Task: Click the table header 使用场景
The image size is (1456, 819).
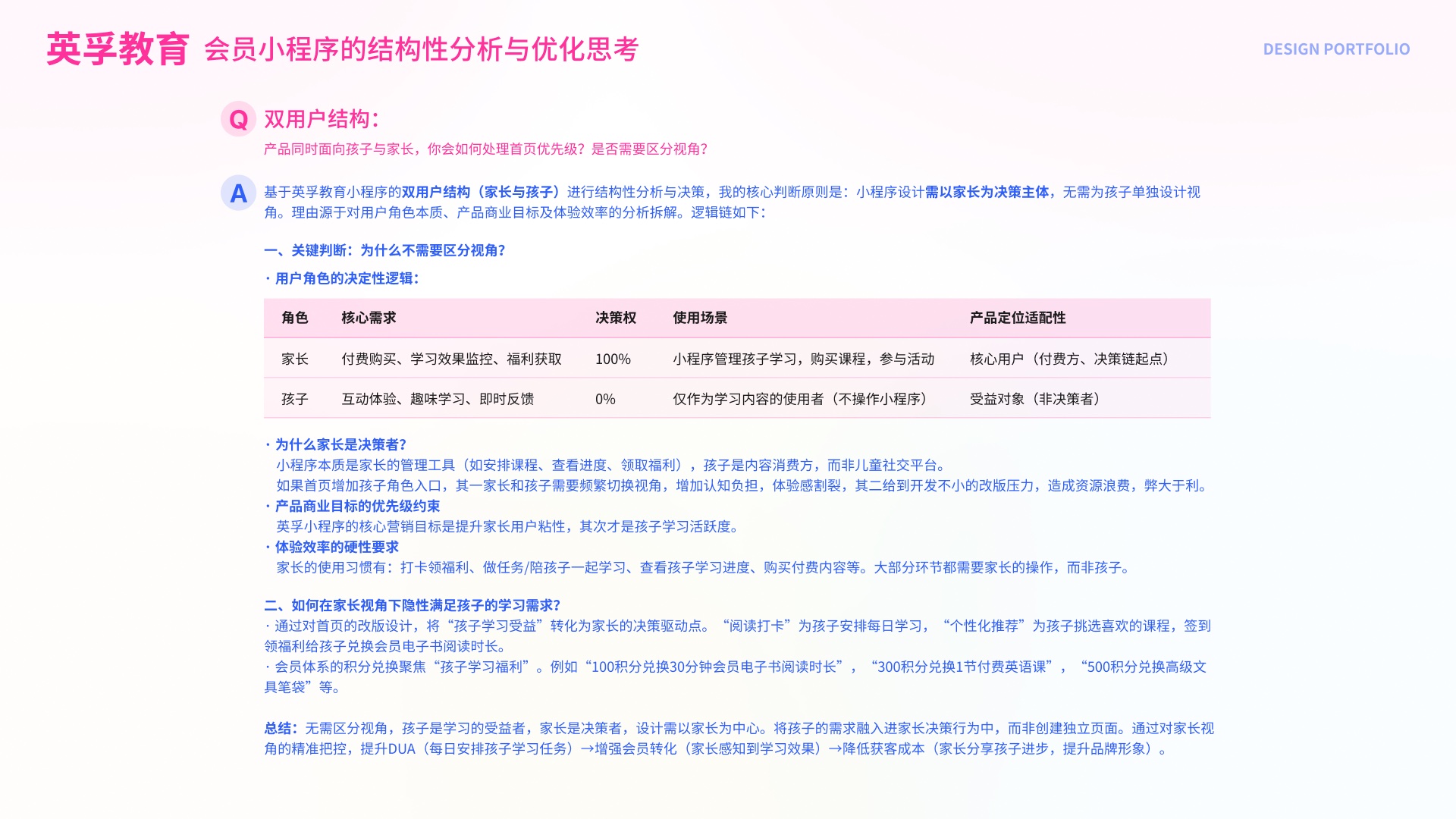Action: pos(700,318)
